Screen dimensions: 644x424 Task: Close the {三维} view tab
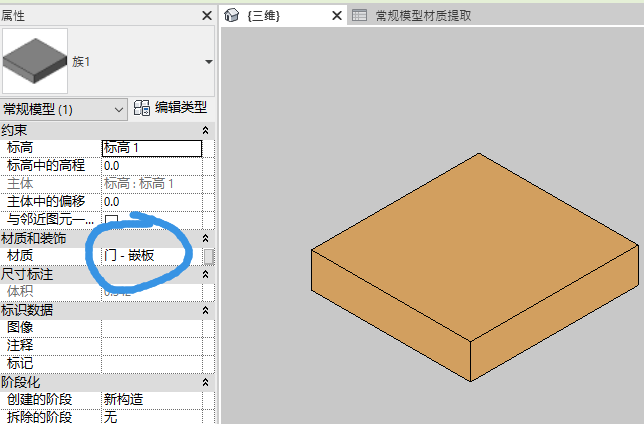(x=337, y=16)
